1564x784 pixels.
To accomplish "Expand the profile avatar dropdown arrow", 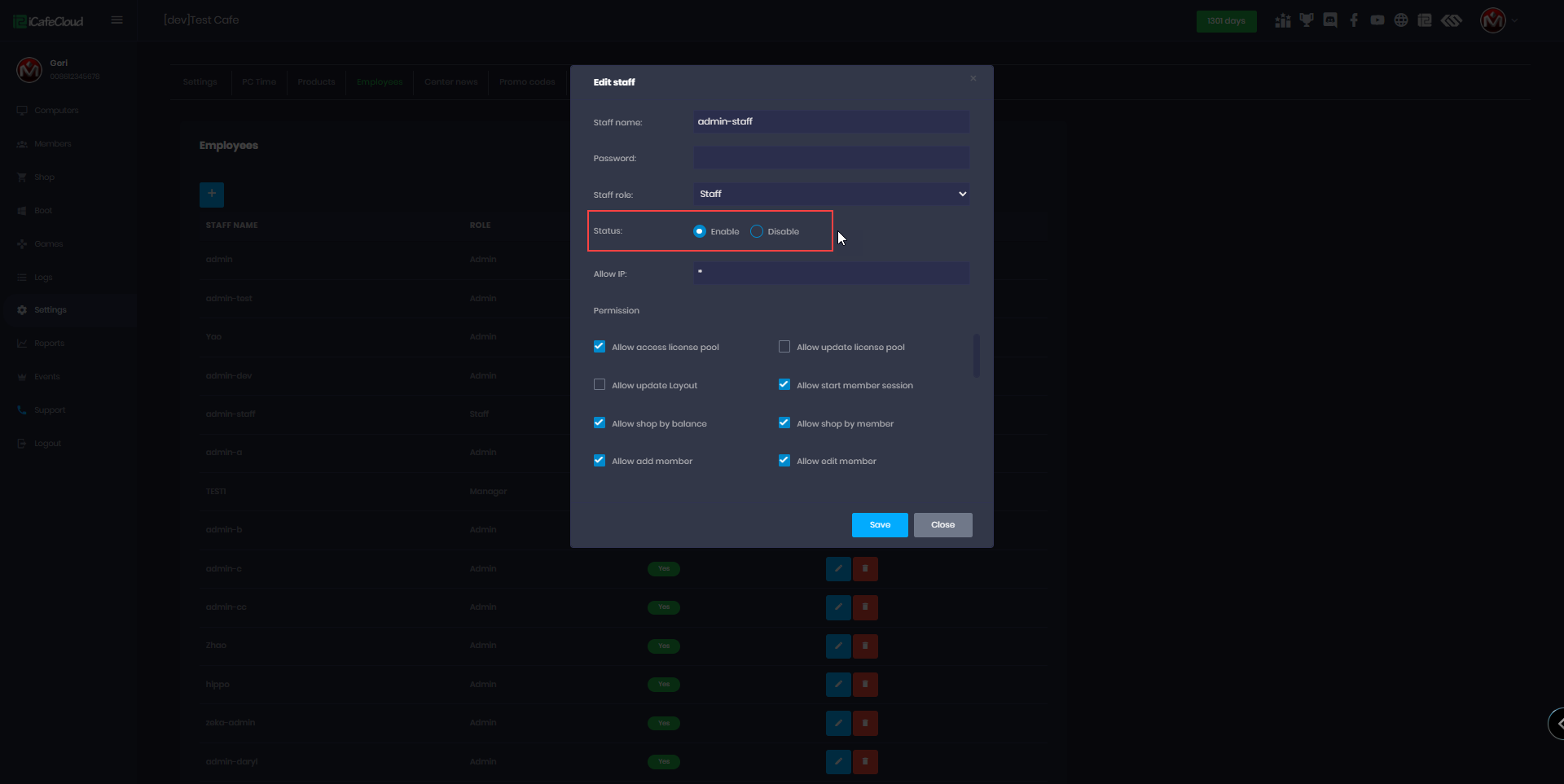I will point(1515,21).
